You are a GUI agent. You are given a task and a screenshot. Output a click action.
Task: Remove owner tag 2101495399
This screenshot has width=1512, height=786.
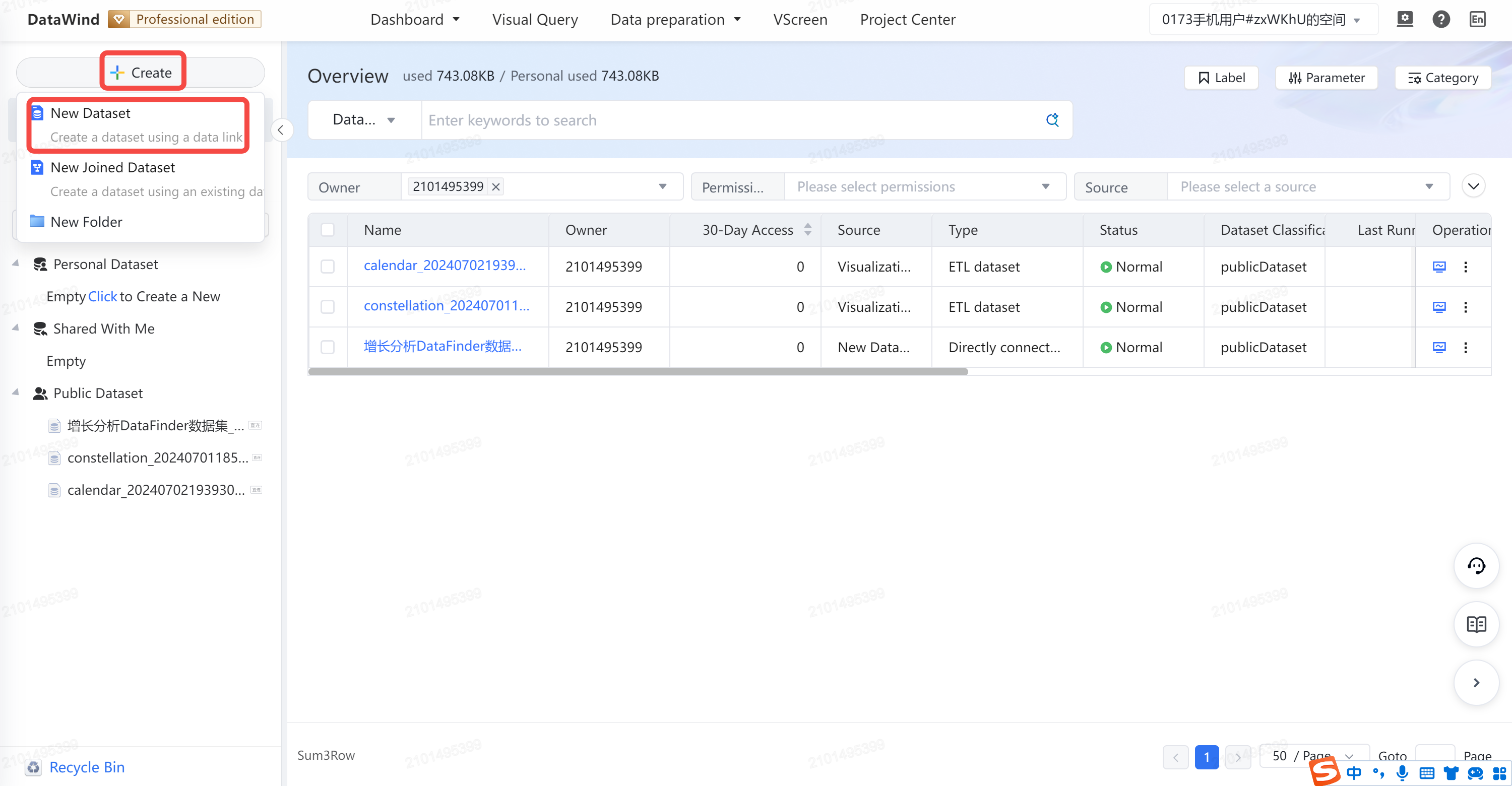pyautogui.click(x=496, y=186)
